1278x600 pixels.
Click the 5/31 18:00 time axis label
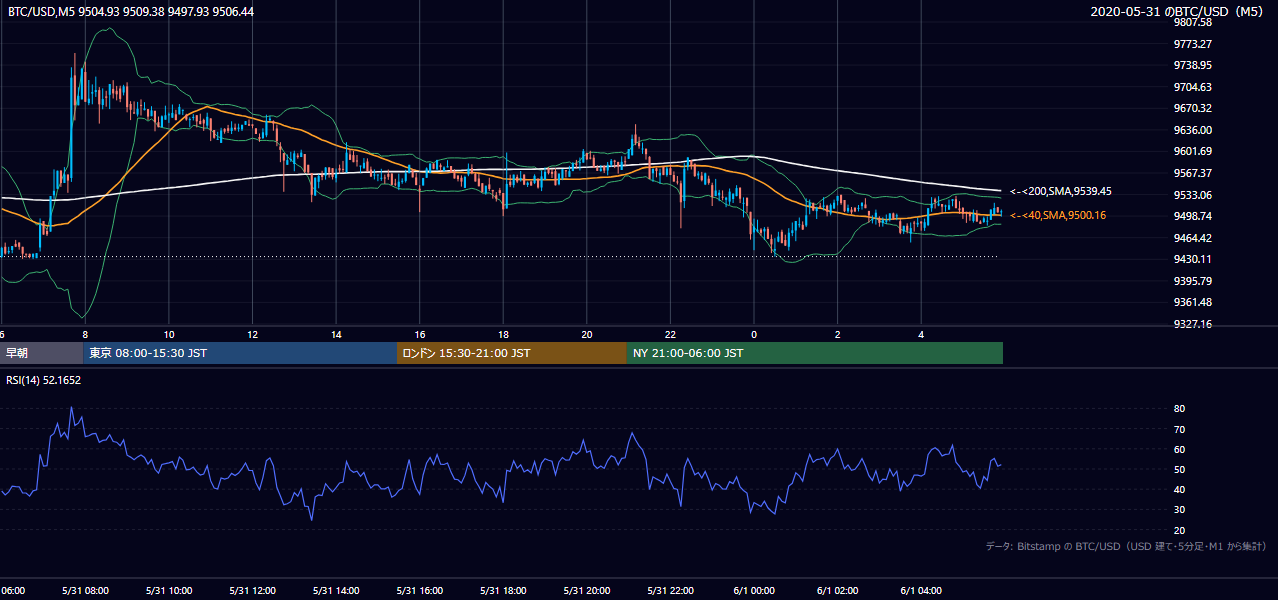click(504, 591)
